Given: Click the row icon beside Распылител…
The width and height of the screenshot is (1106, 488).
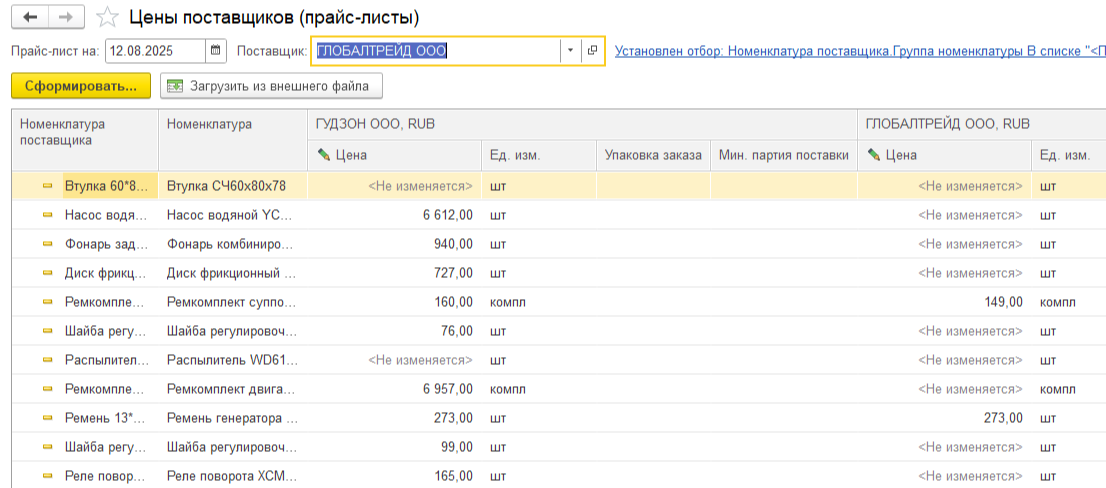Looking at the screenshot, I should (48, 360).
